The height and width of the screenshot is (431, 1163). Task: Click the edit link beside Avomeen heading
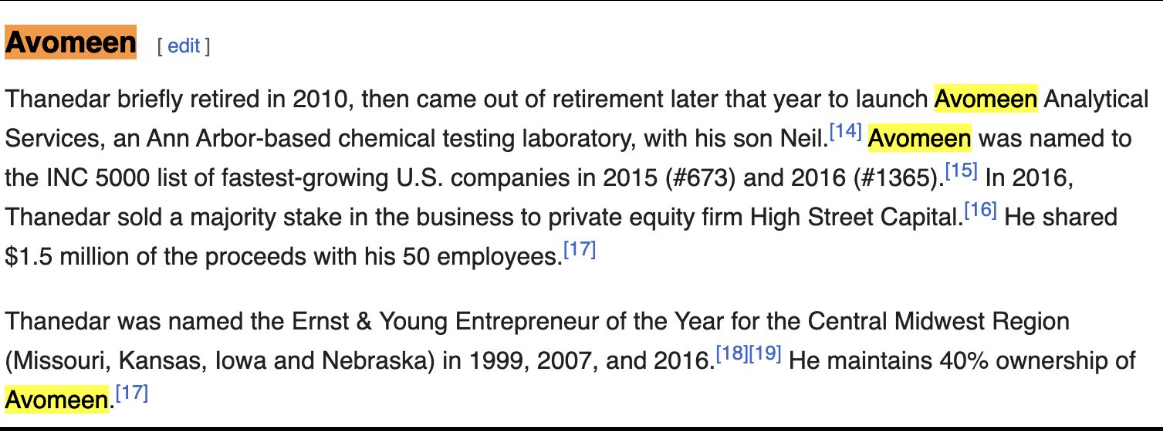point(183,46)
